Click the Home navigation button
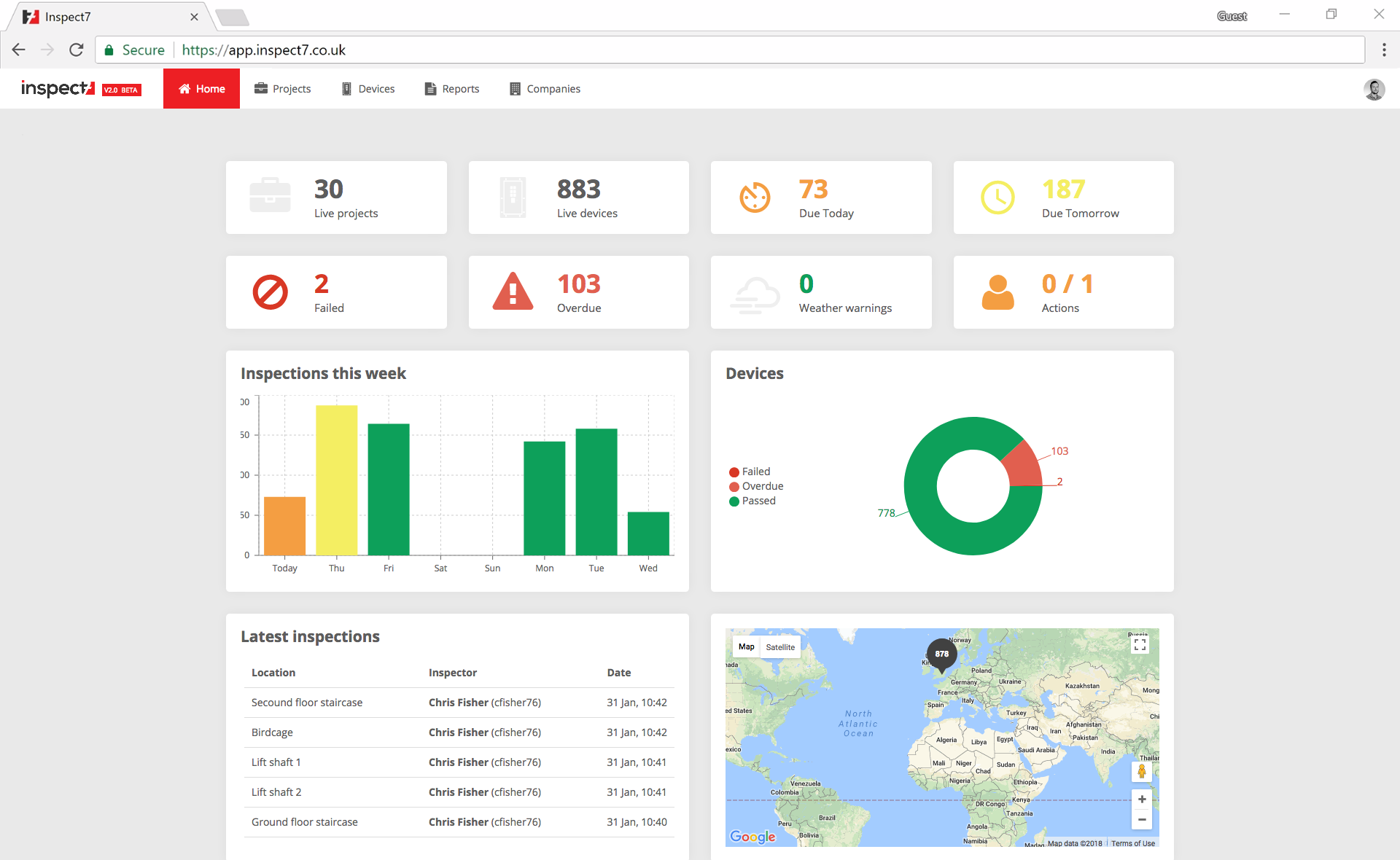The width and height of the screenshot is (1400, 860). pos(200,89)
